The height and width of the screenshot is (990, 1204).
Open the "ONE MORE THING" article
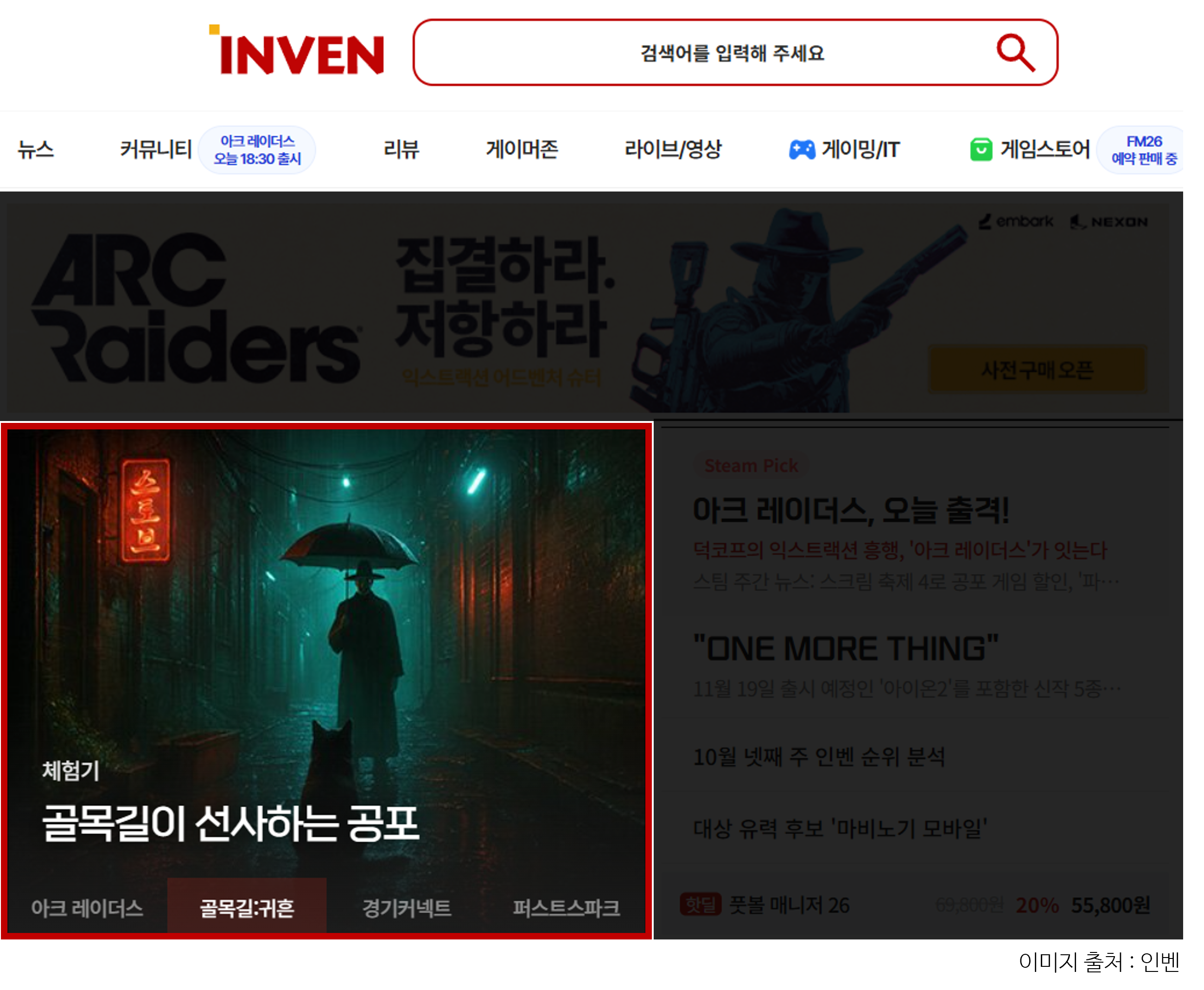[846, 649]
